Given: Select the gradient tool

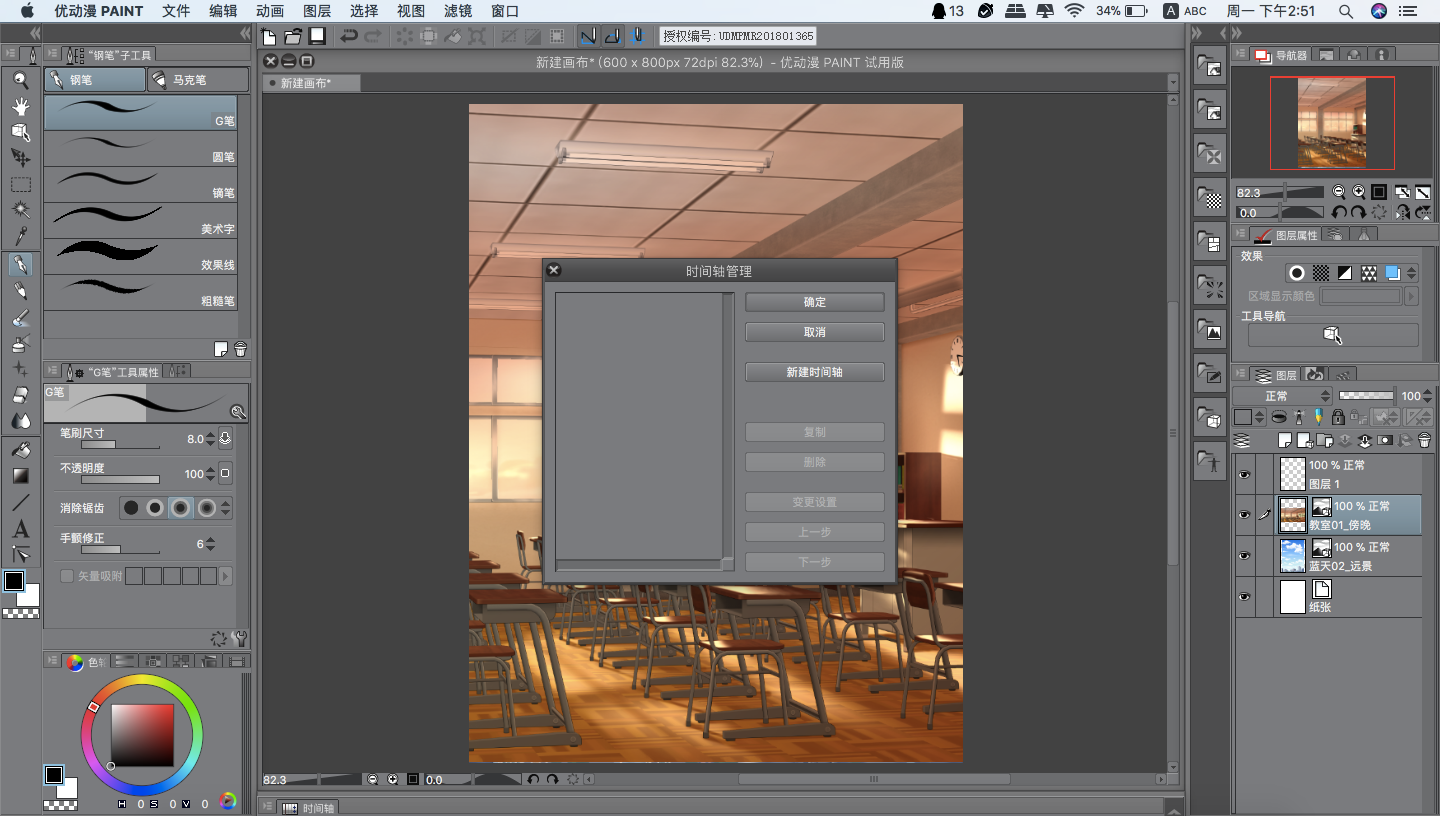Looking at the screenshot, I should (x=20, y=476).
